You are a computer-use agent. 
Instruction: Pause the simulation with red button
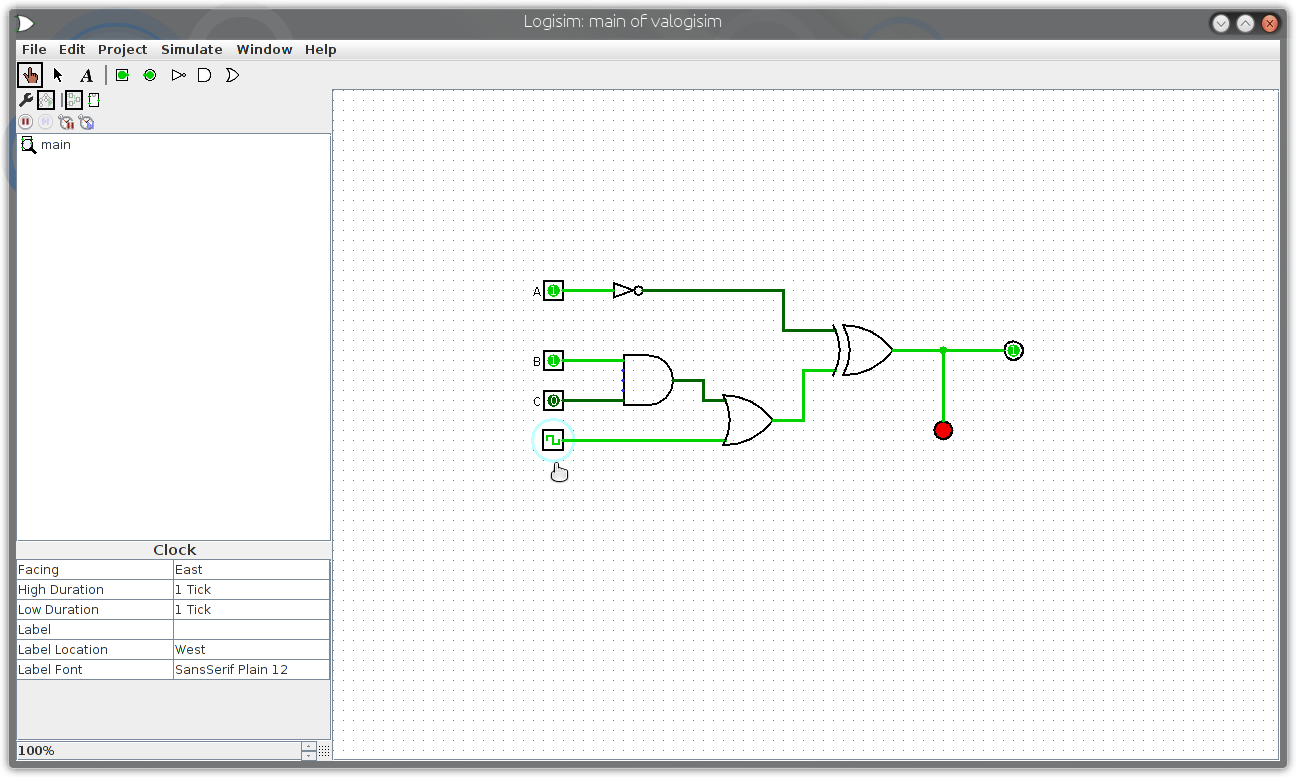point(26,122)
